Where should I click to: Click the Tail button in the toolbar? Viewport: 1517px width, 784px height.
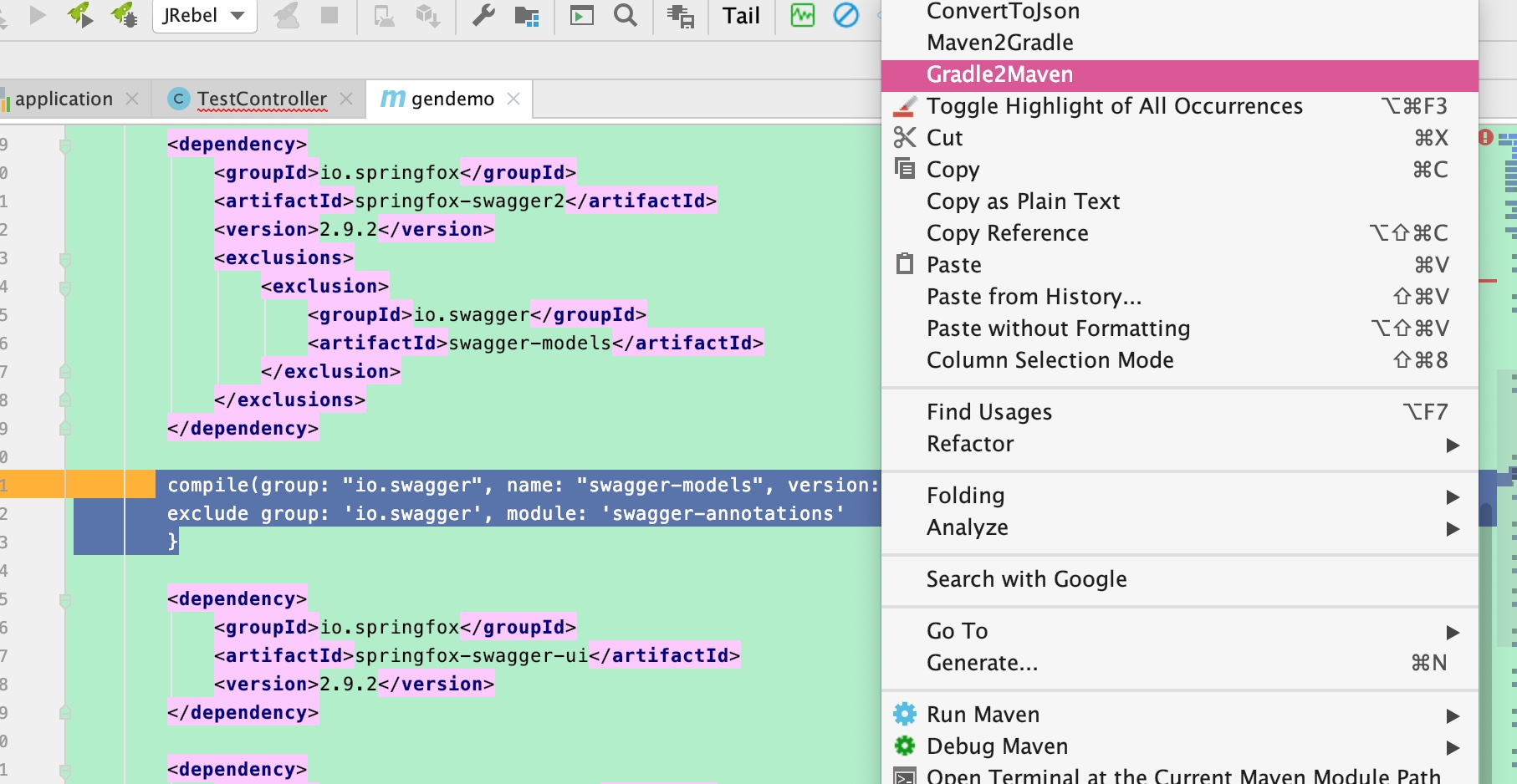click(x=741, y=15)
